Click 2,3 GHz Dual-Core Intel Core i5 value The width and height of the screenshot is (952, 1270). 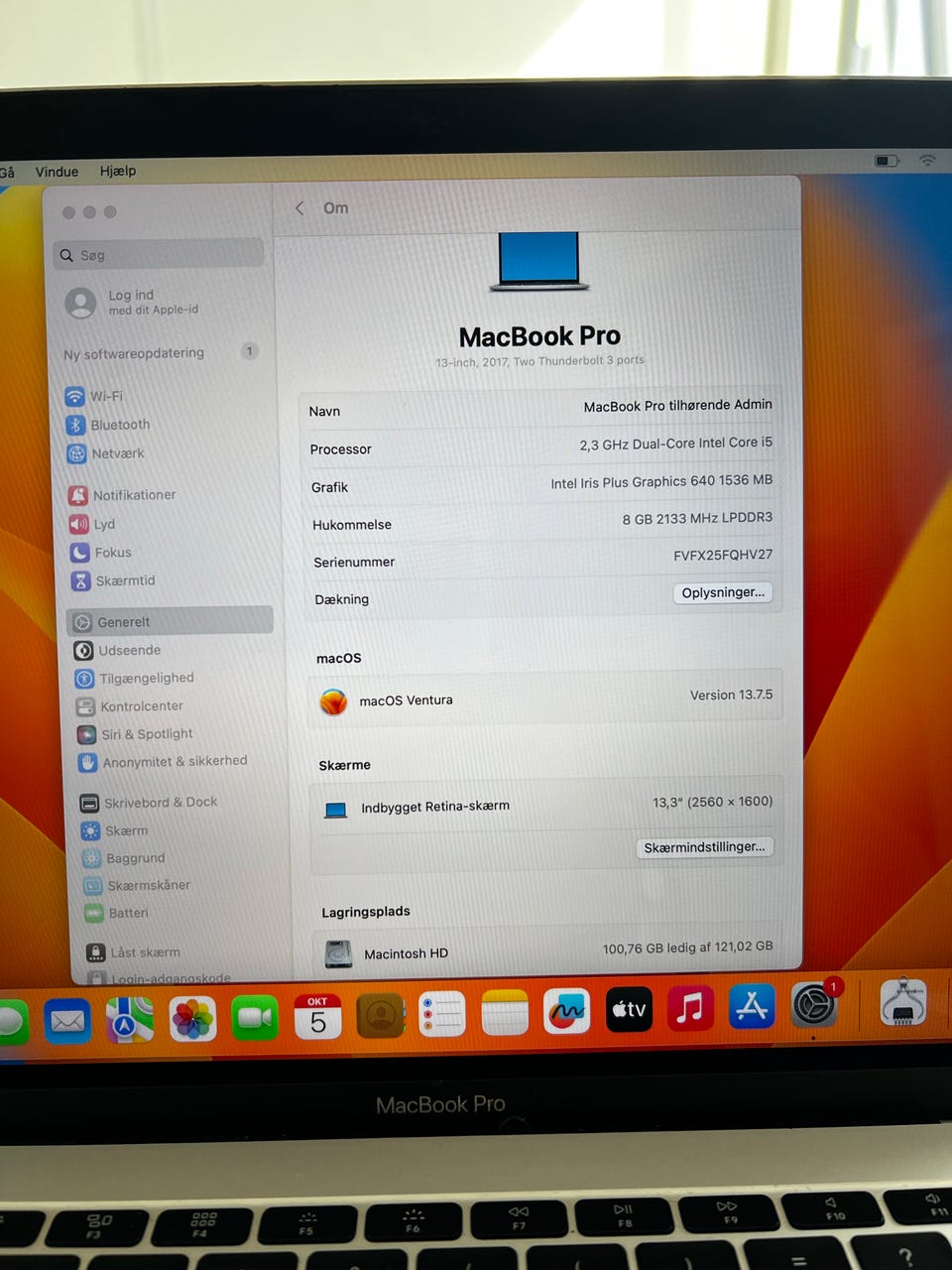pyautogui.click(x=675, y=444)
